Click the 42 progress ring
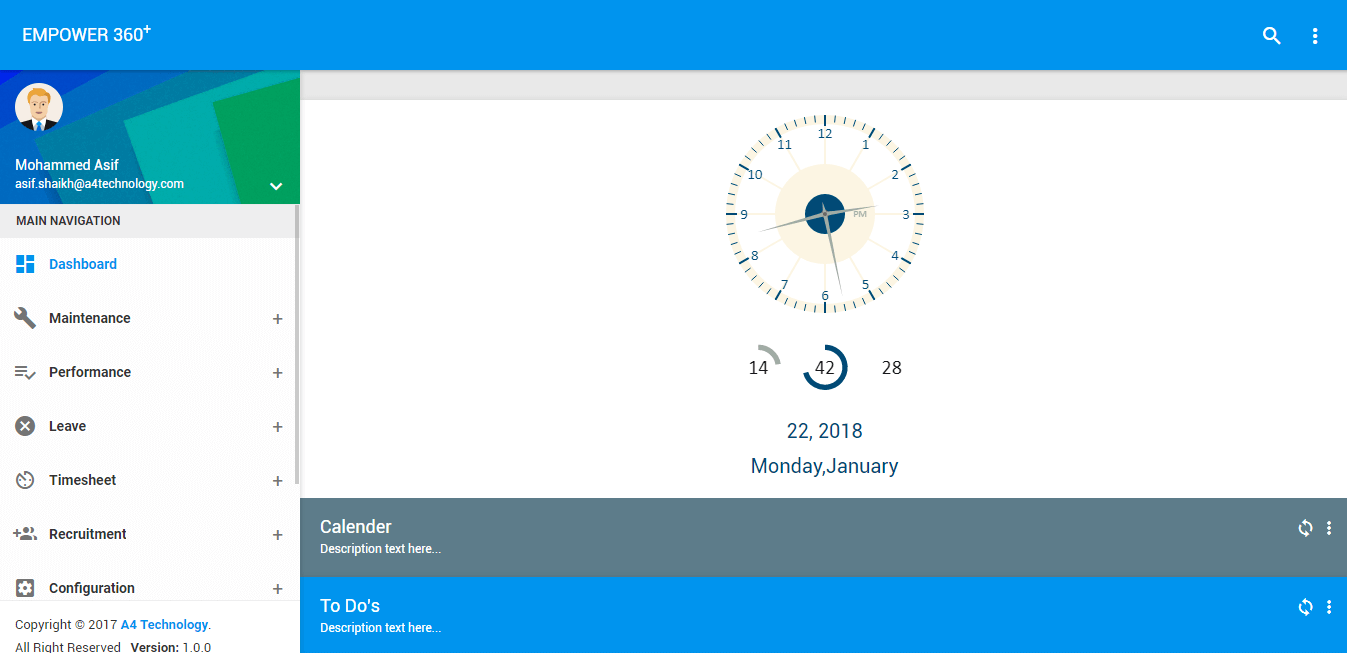Screen dimensions: 1347x653 825,367
